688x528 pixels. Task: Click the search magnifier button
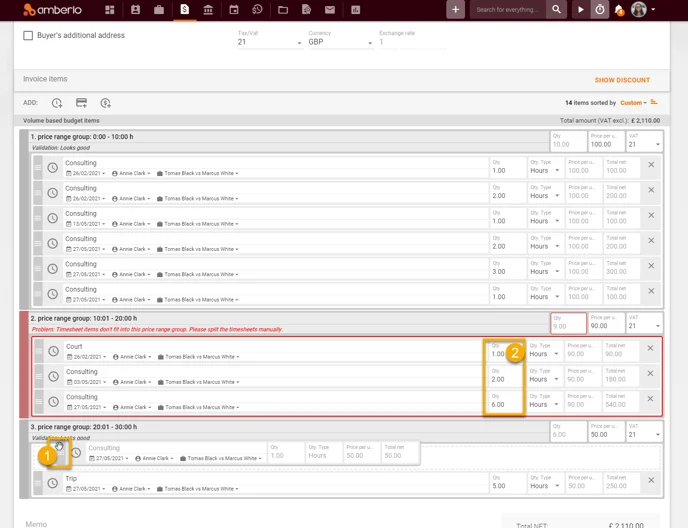tap(556, 10)
